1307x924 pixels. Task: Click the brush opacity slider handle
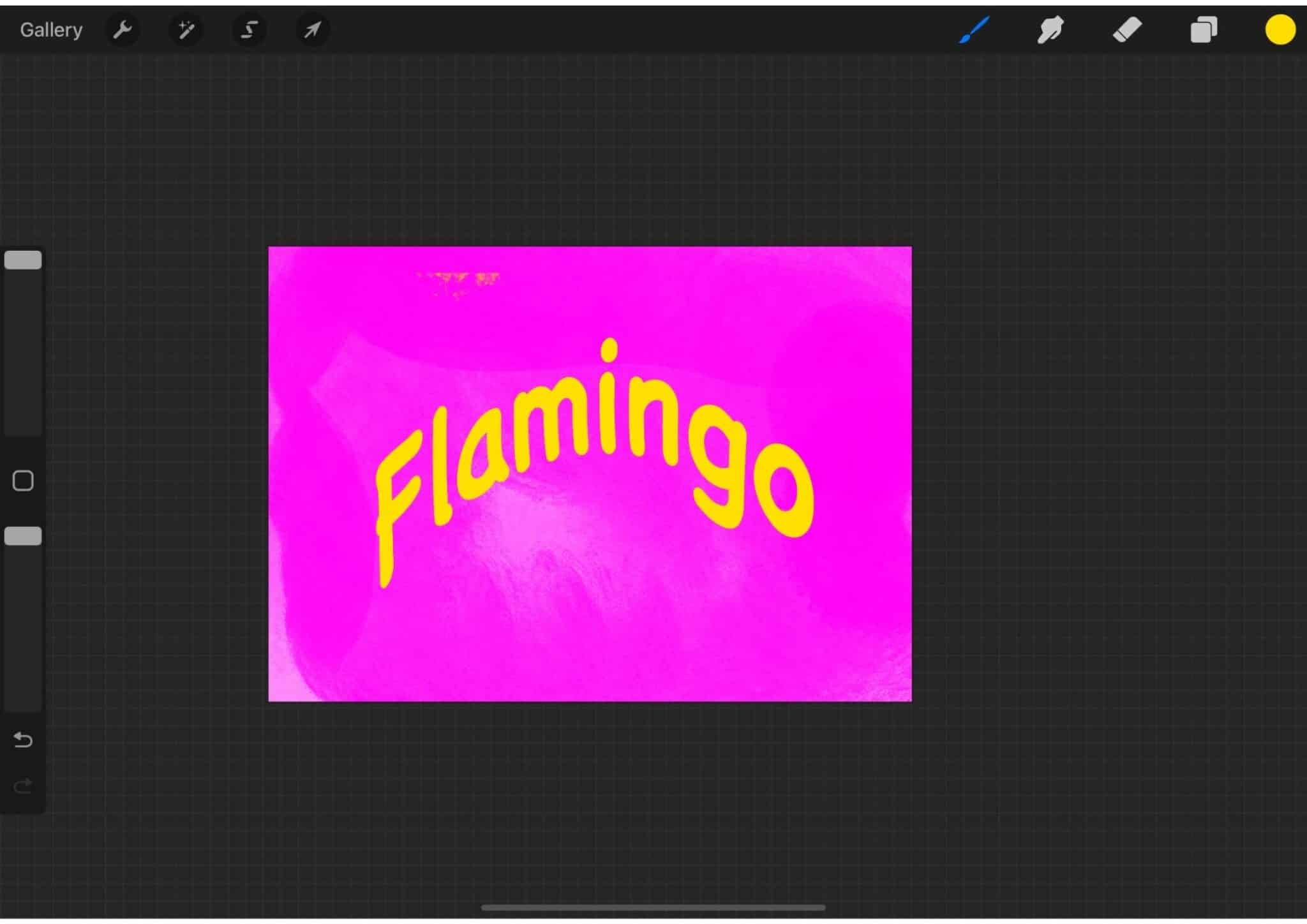click(x=23, y=536)
